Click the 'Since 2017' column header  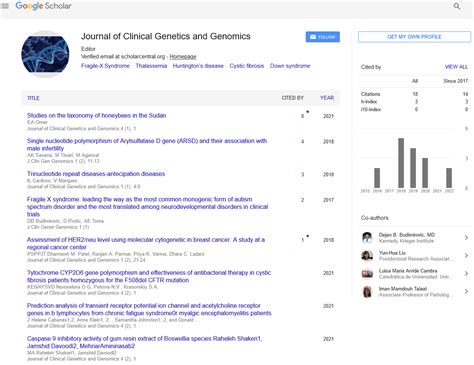point(456,81)
